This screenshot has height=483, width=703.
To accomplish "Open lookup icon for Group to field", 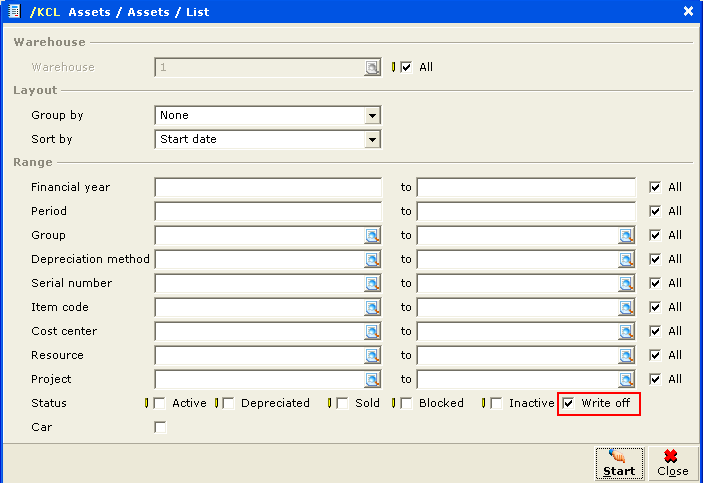I will (x=626, y=235).
